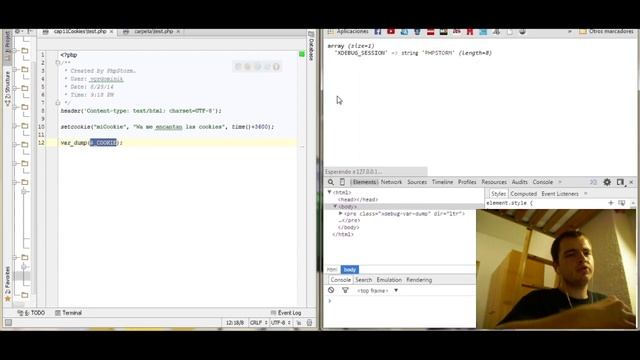Open CRLF line separator selector
The width and height of the screenshot is (640, 360).
coord(258,322)
